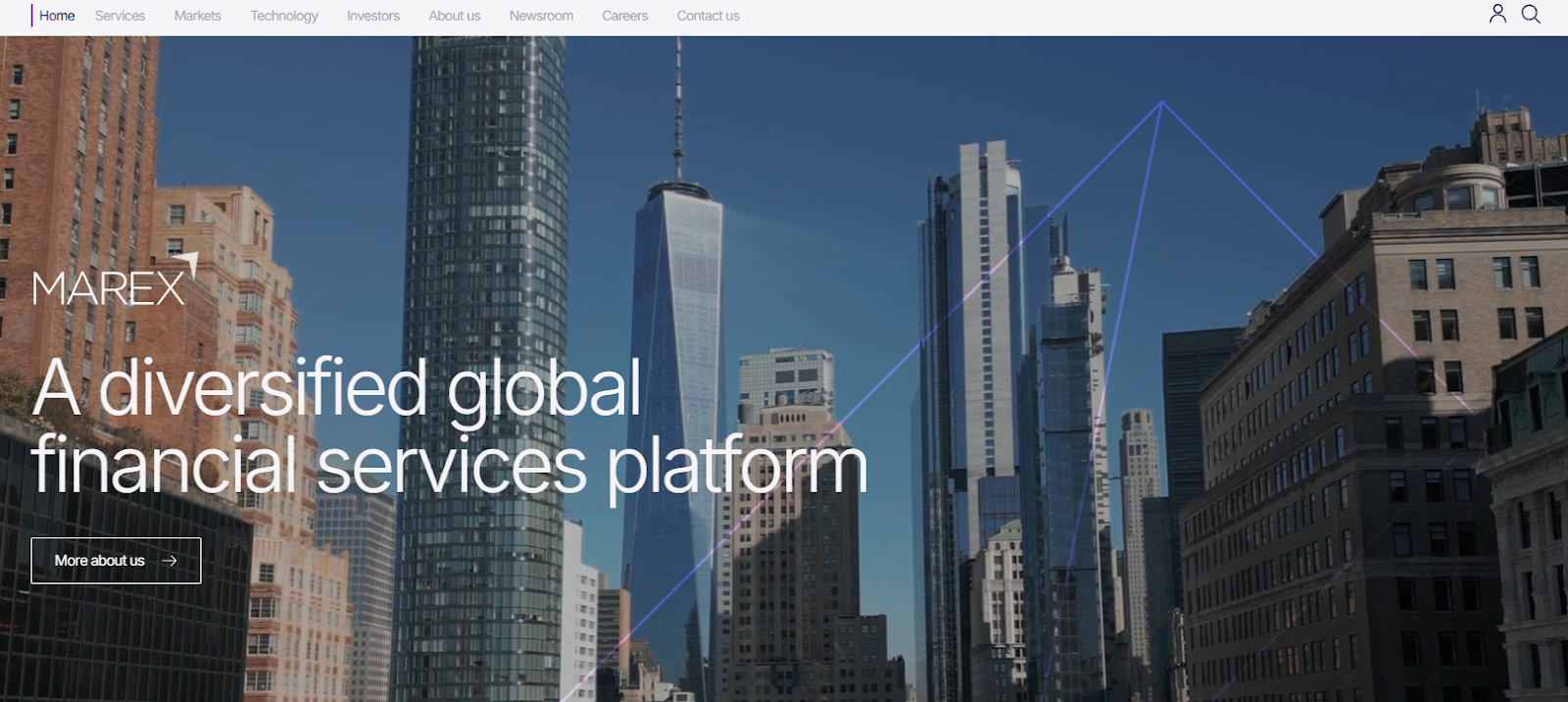Go to the Newsroom page

(x=541, y=16)
